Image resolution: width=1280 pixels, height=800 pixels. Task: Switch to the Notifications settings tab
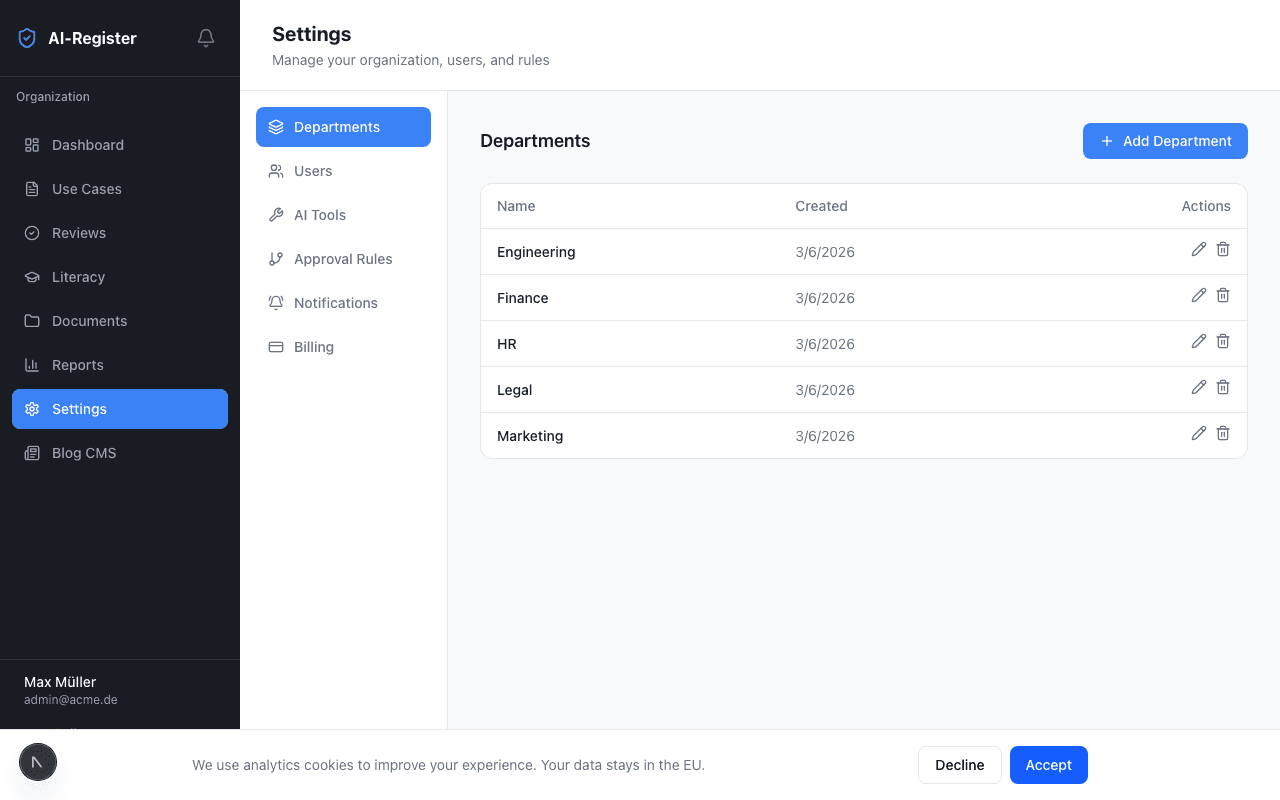pyautogui.click(x=335, y=303)
